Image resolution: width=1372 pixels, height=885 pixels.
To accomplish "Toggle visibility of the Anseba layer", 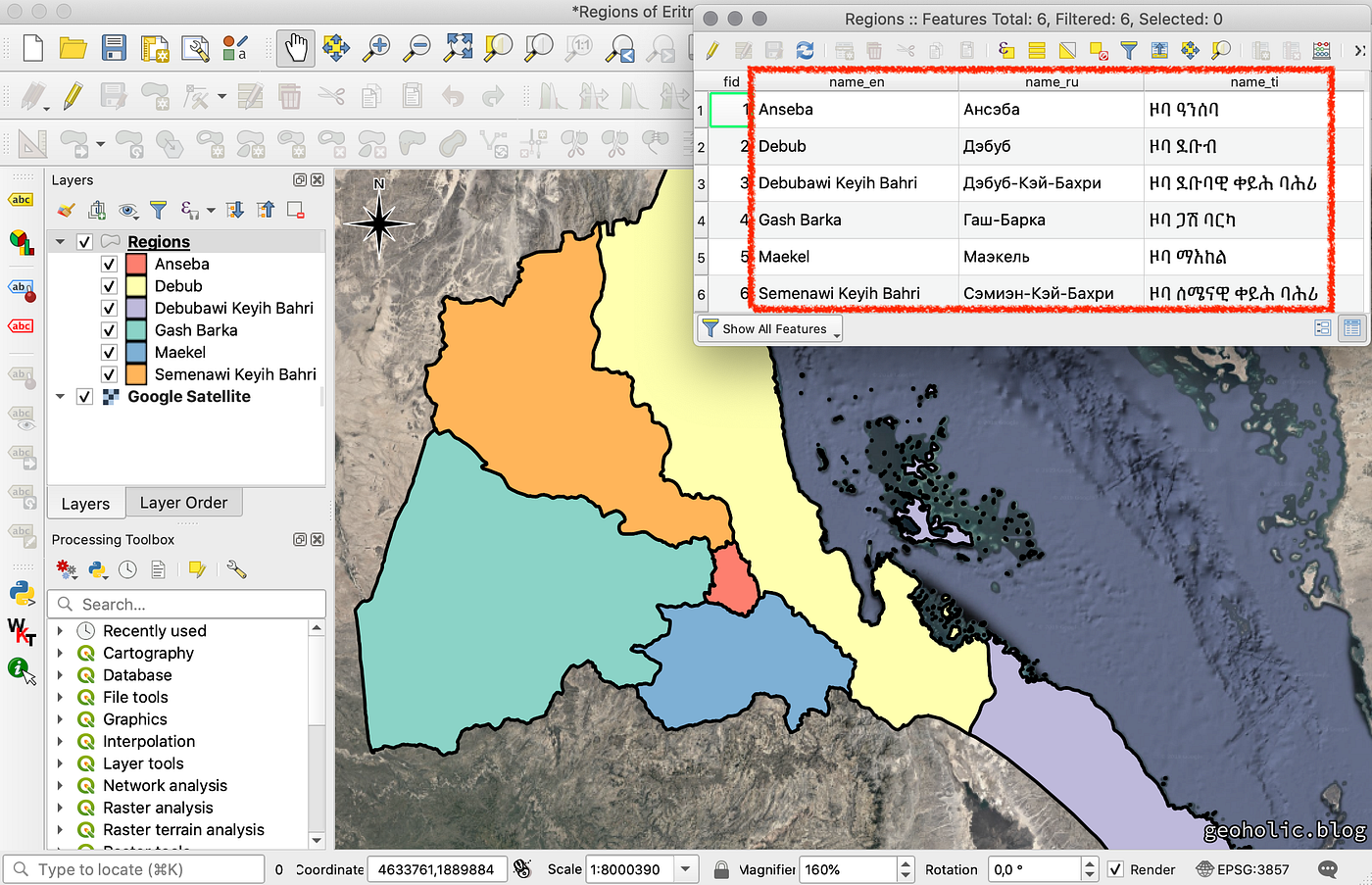I will pos(111,264).
